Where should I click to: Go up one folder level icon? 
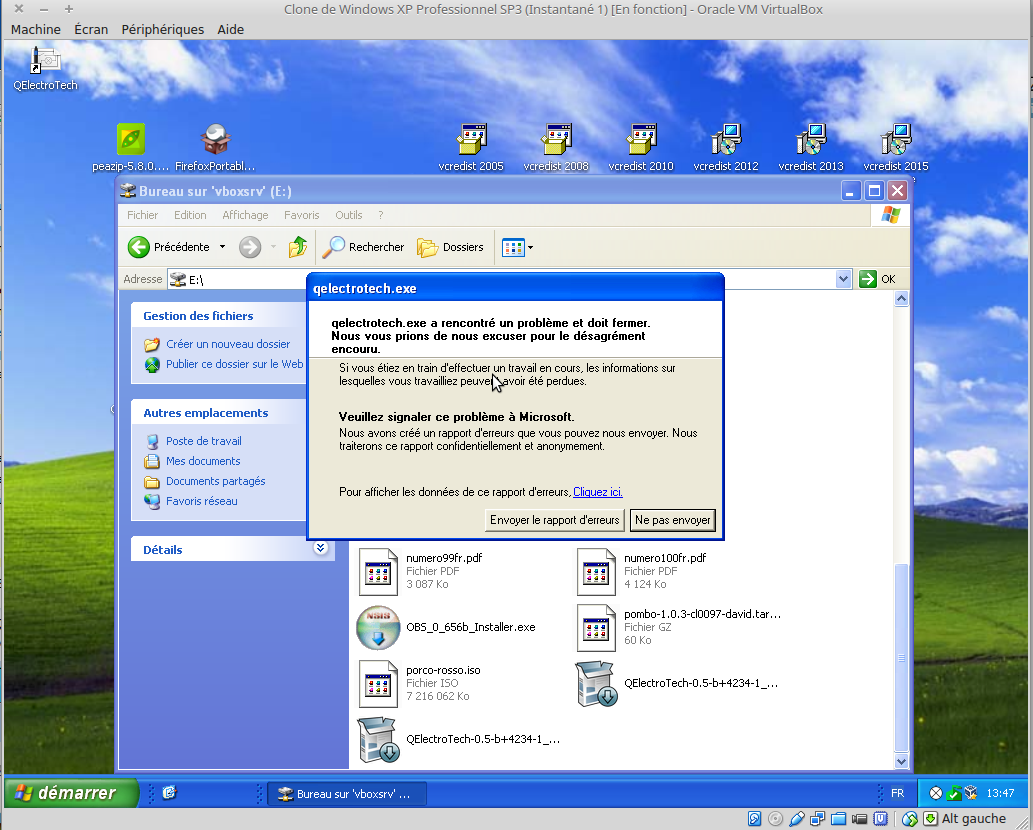(x=297, y=247)
